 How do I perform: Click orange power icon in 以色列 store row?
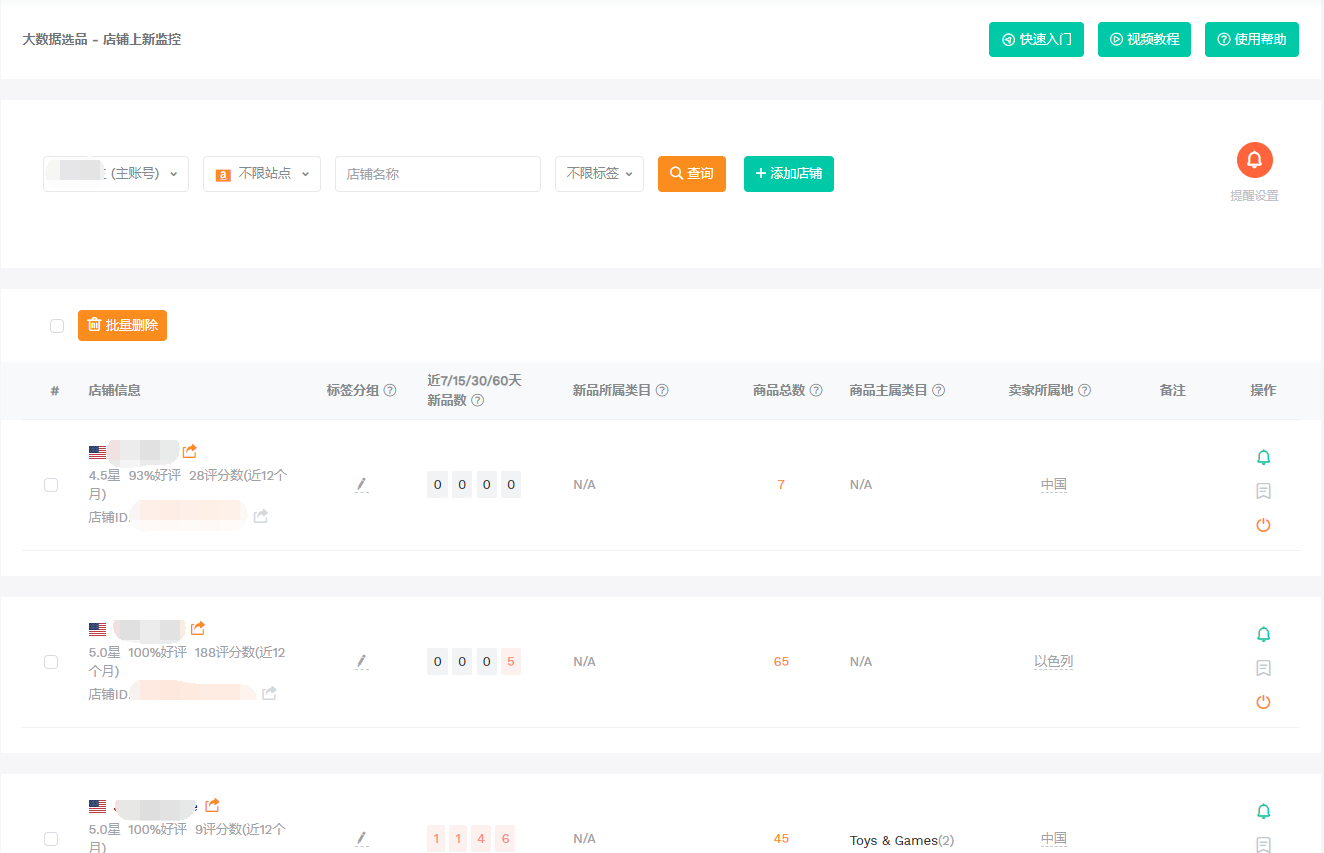coord(1263,702)
